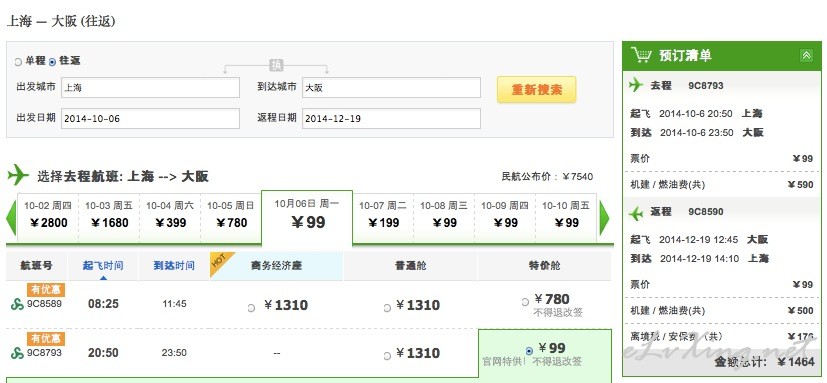Select the round-trip radio button
Screen dimensions: 827x383
pos(52,62)
